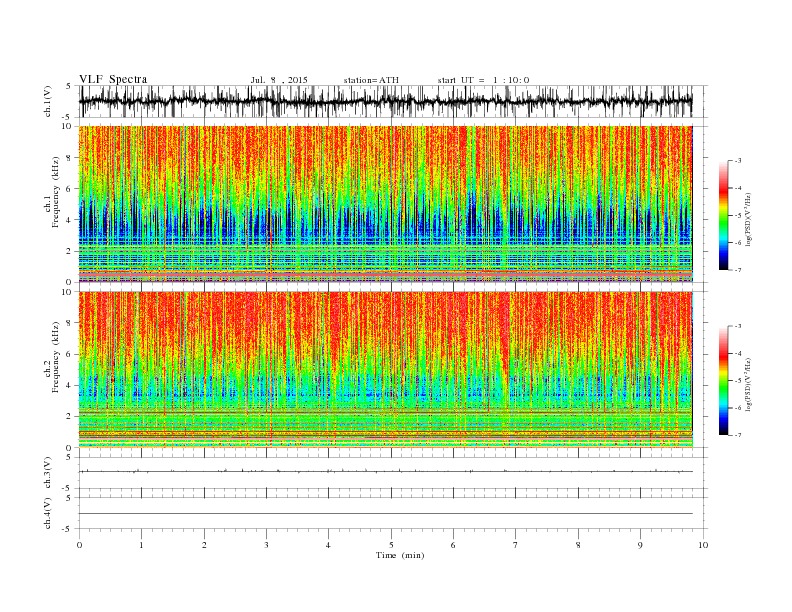Click the '4' tick on ch.1 frequency axis

pyautogui.click(x=69, y=220)
